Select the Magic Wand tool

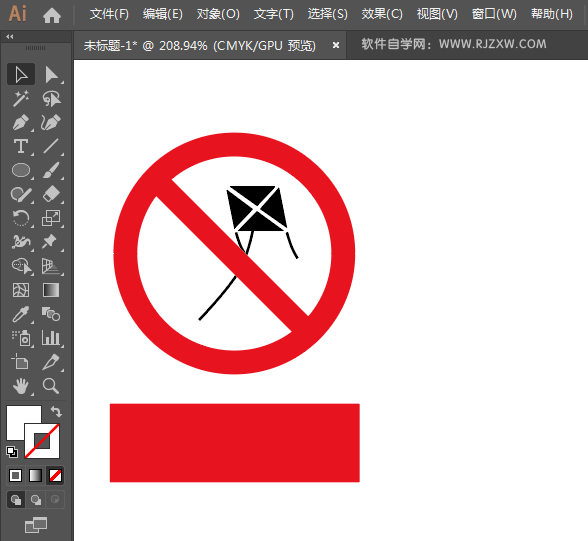pyautogui.click(x=21, y=98)
